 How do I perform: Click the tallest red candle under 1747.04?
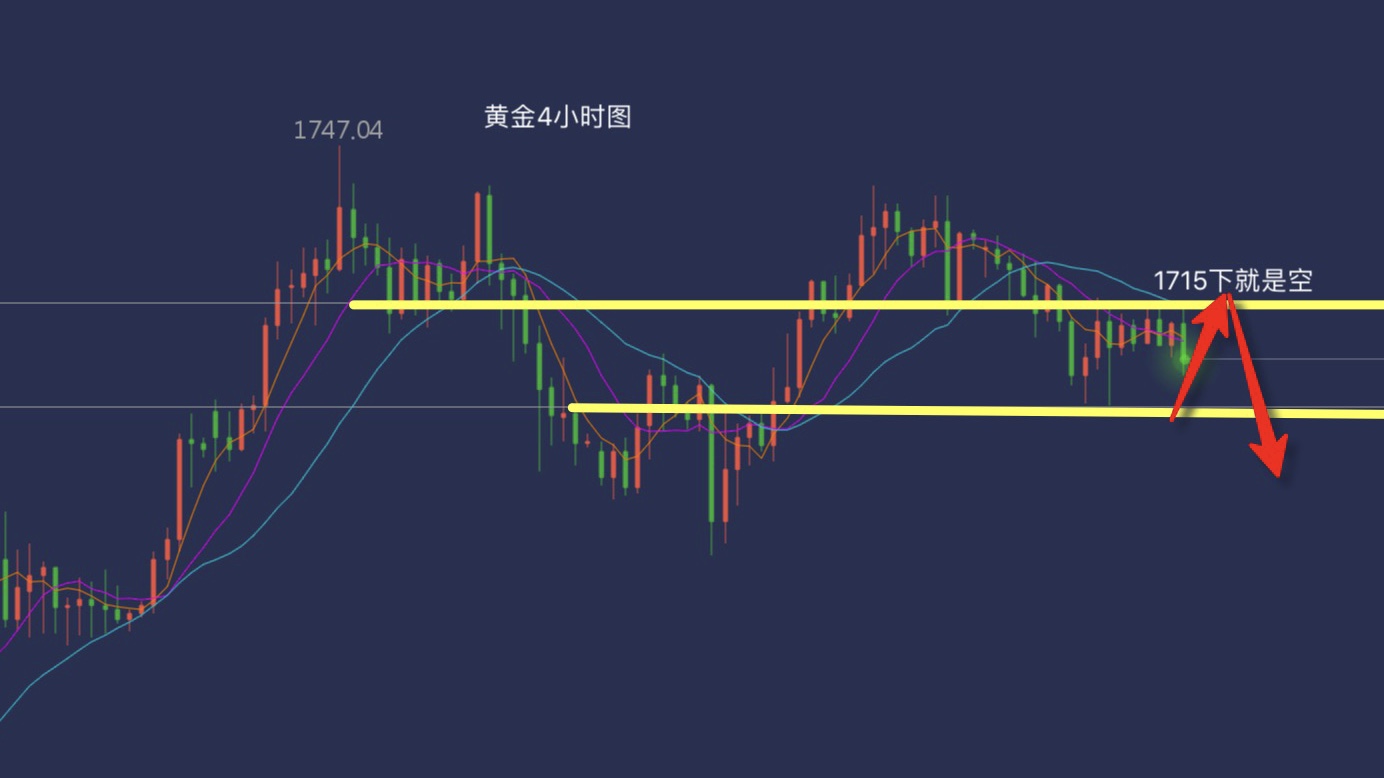click(x=340, y=237)
